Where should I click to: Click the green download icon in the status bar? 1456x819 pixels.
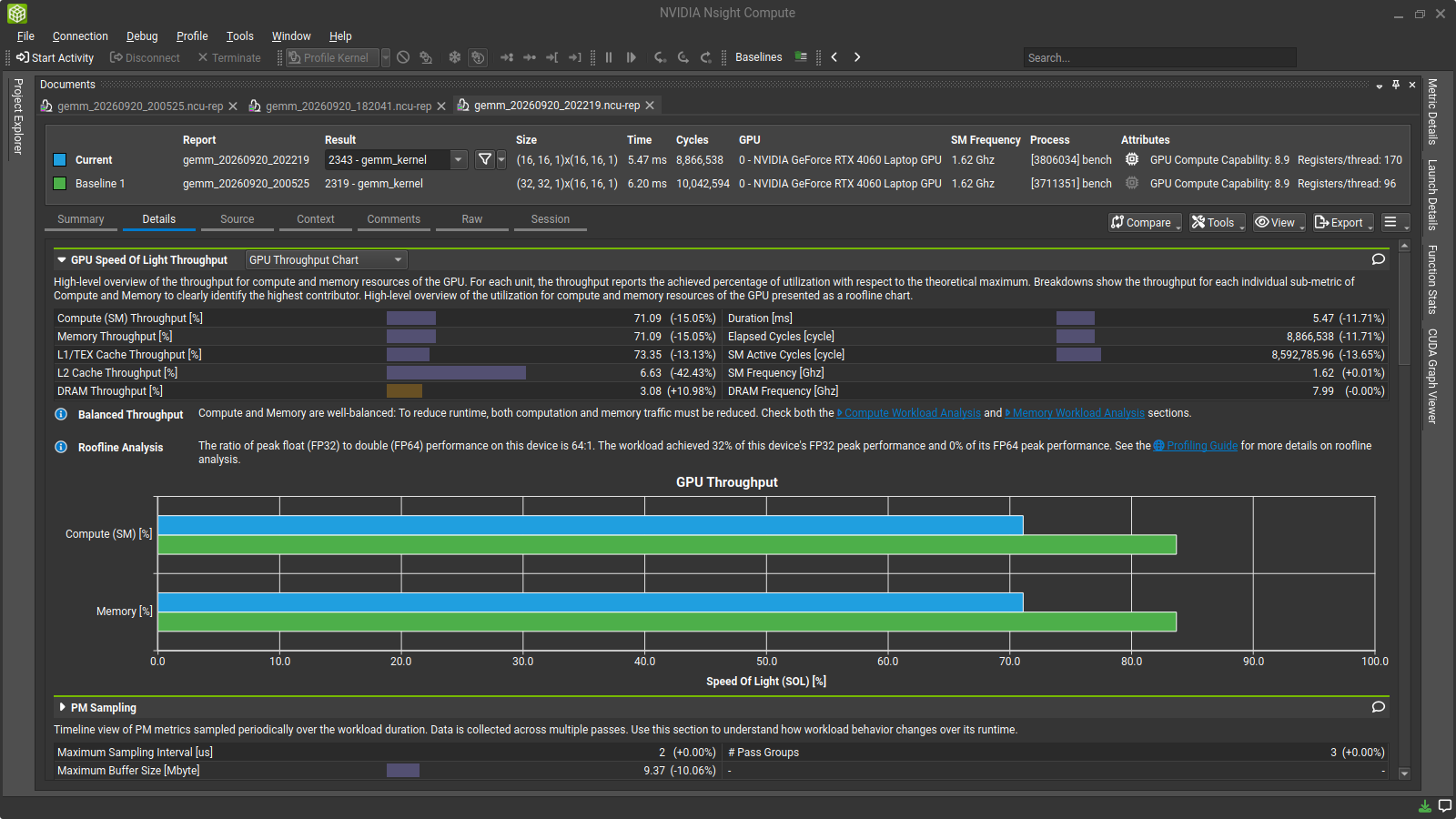tap(1425, 806)
